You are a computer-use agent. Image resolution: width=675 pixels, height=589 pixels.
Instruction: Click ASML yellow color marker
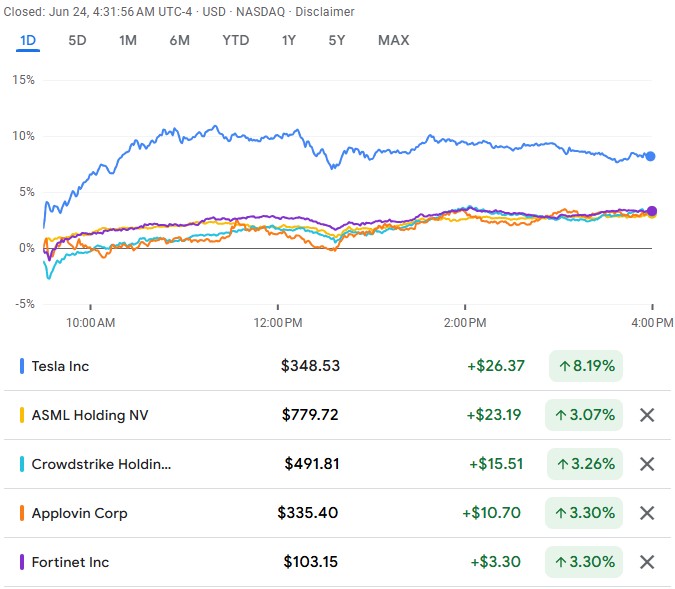22,415
